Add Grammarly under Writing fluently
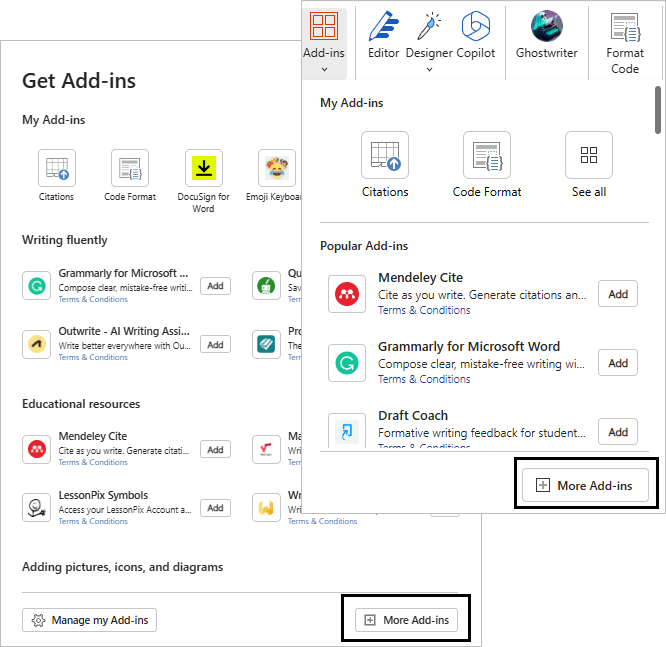Screen dimensions: 666x647 point(215,286)
